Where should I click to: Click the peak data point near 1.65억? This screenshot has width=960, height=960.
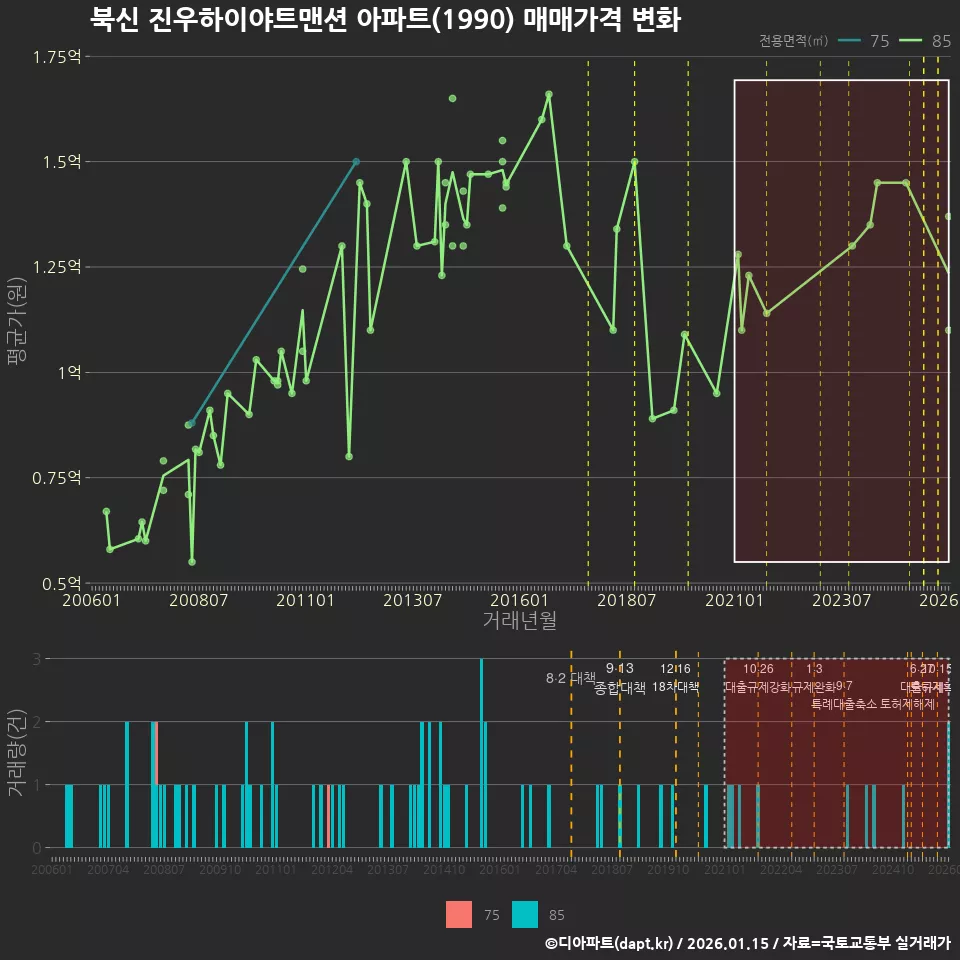click(549, 94)
